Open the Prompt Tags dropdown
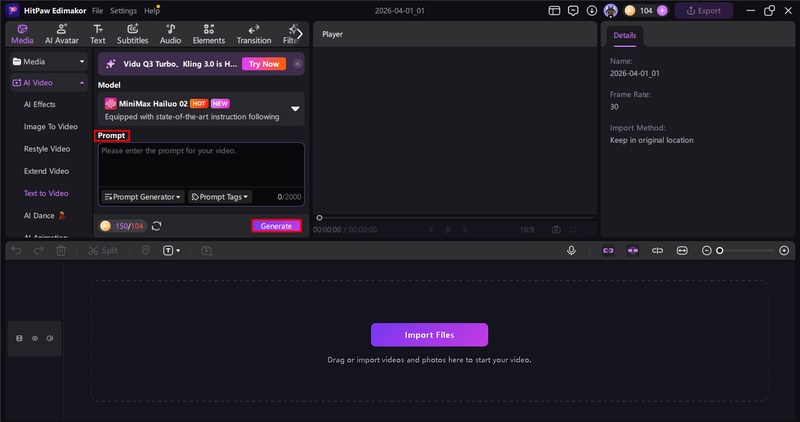This screenshot has width=800, height=422. click(x=220, y=197)
